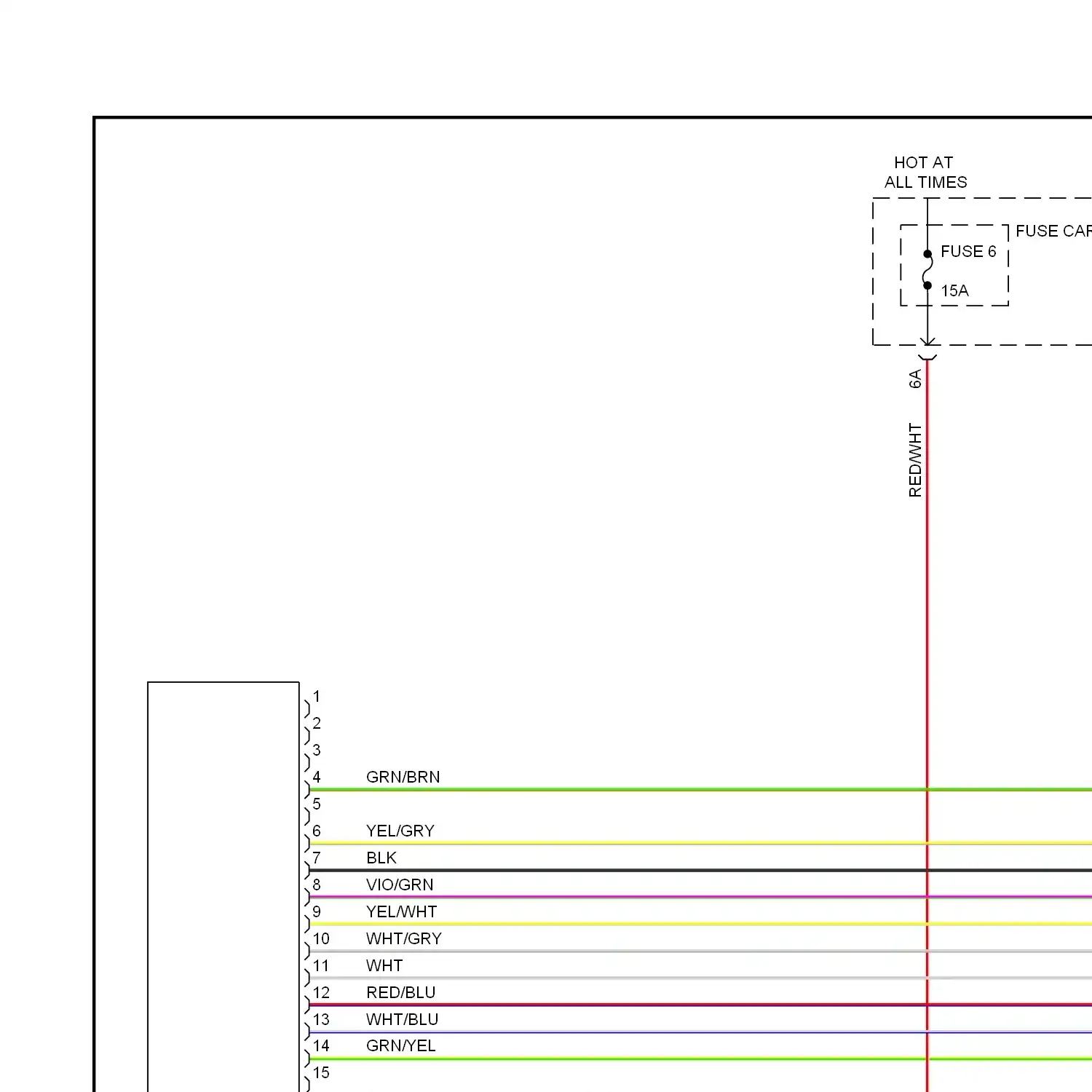Click the VIO/GRN wire label
The height and width of the screenshot is (1092, 1092).
point(399,885)
